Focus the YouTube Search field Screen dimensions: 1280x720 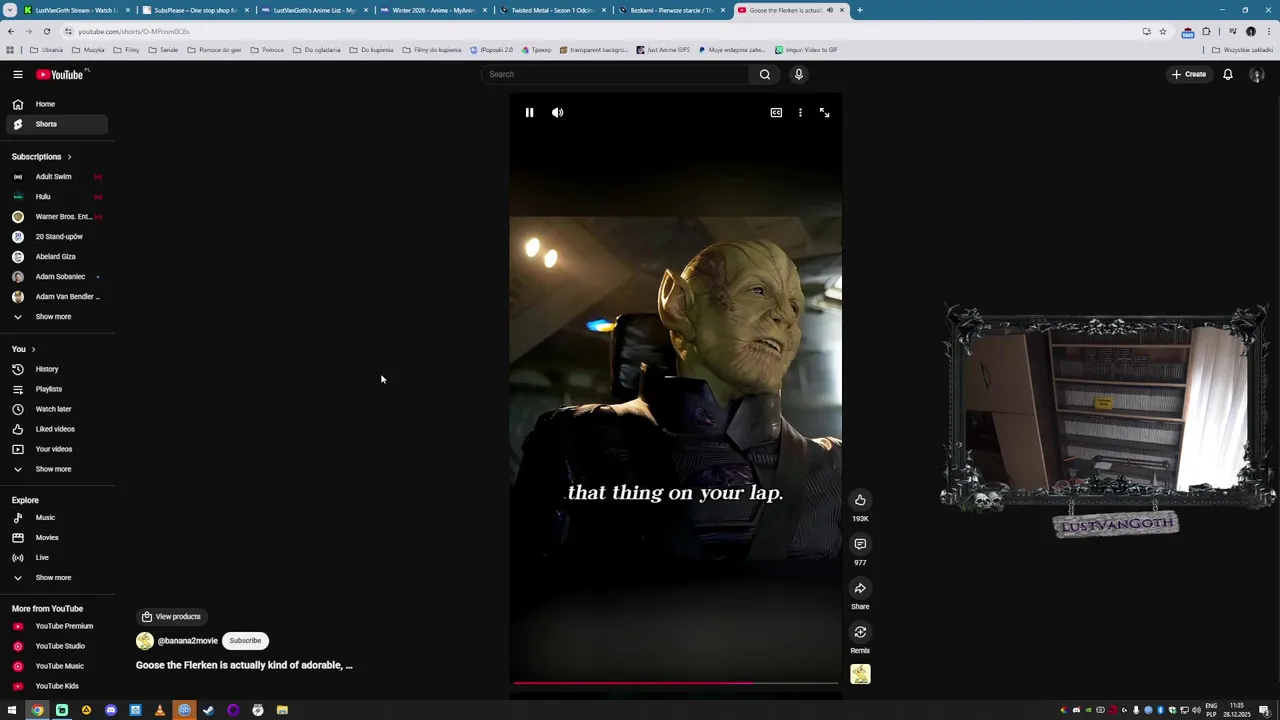[615, 74]
